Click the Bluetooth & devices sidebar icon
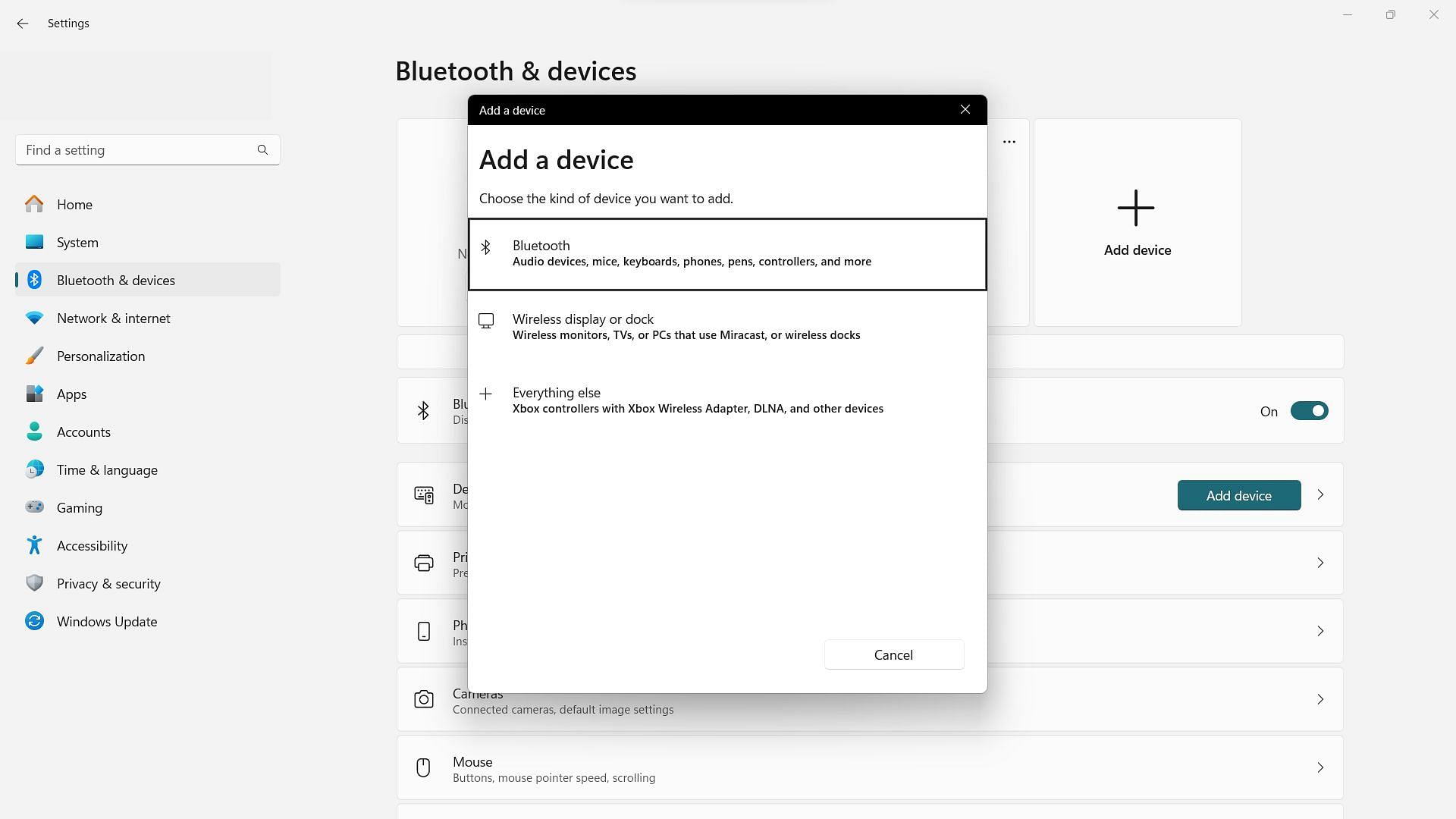The image size is (1456, 819). pos(35,279)
